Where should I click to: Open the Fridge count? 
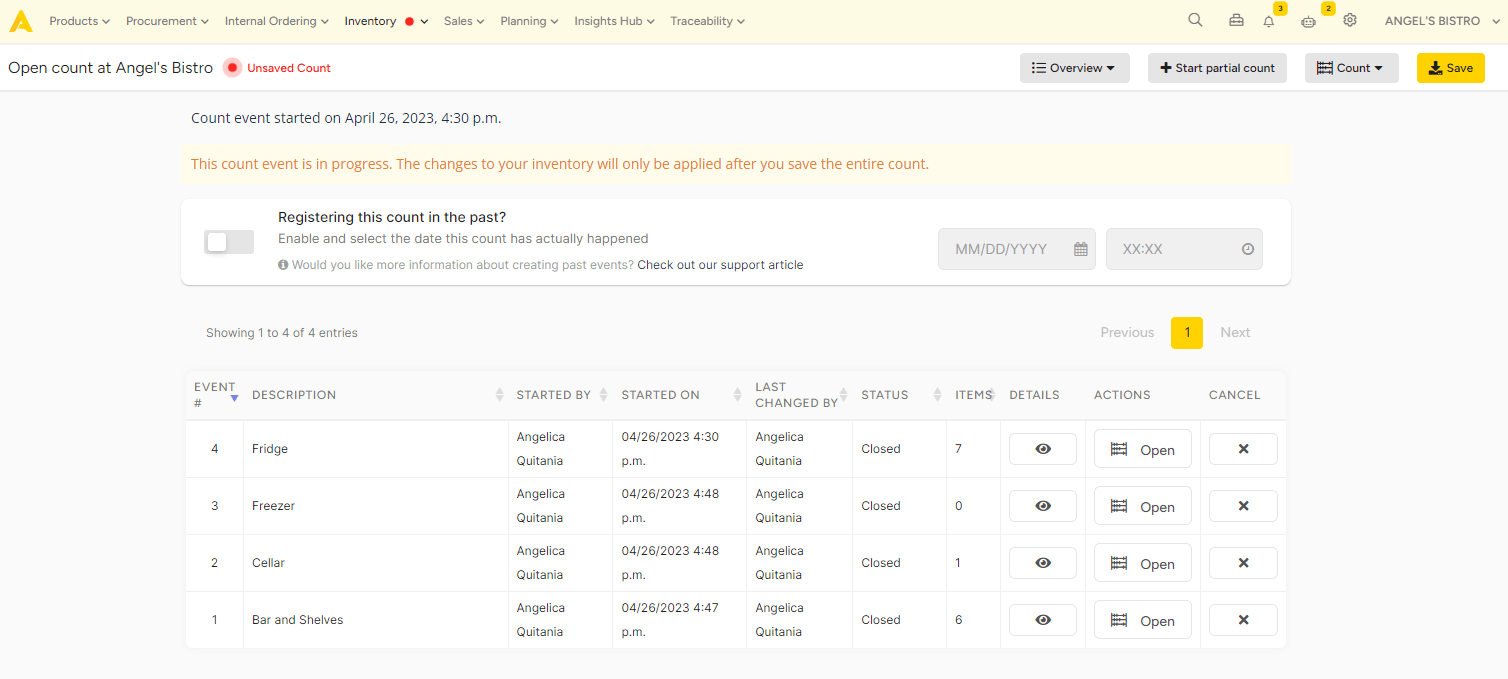(1143, 449)
